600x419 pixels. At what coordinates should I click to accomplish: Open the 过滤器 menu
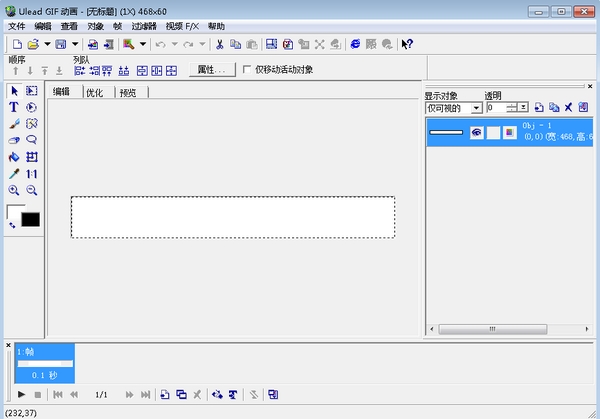click(145, 26)
